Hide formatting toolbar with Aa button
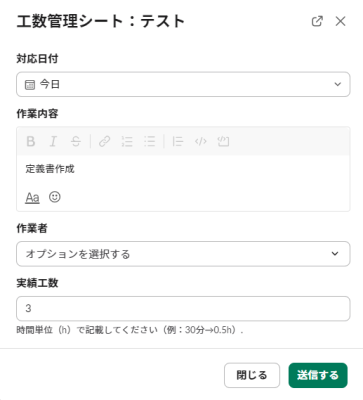This screenshot has height=400, width=363. click(x=32, y=197)
